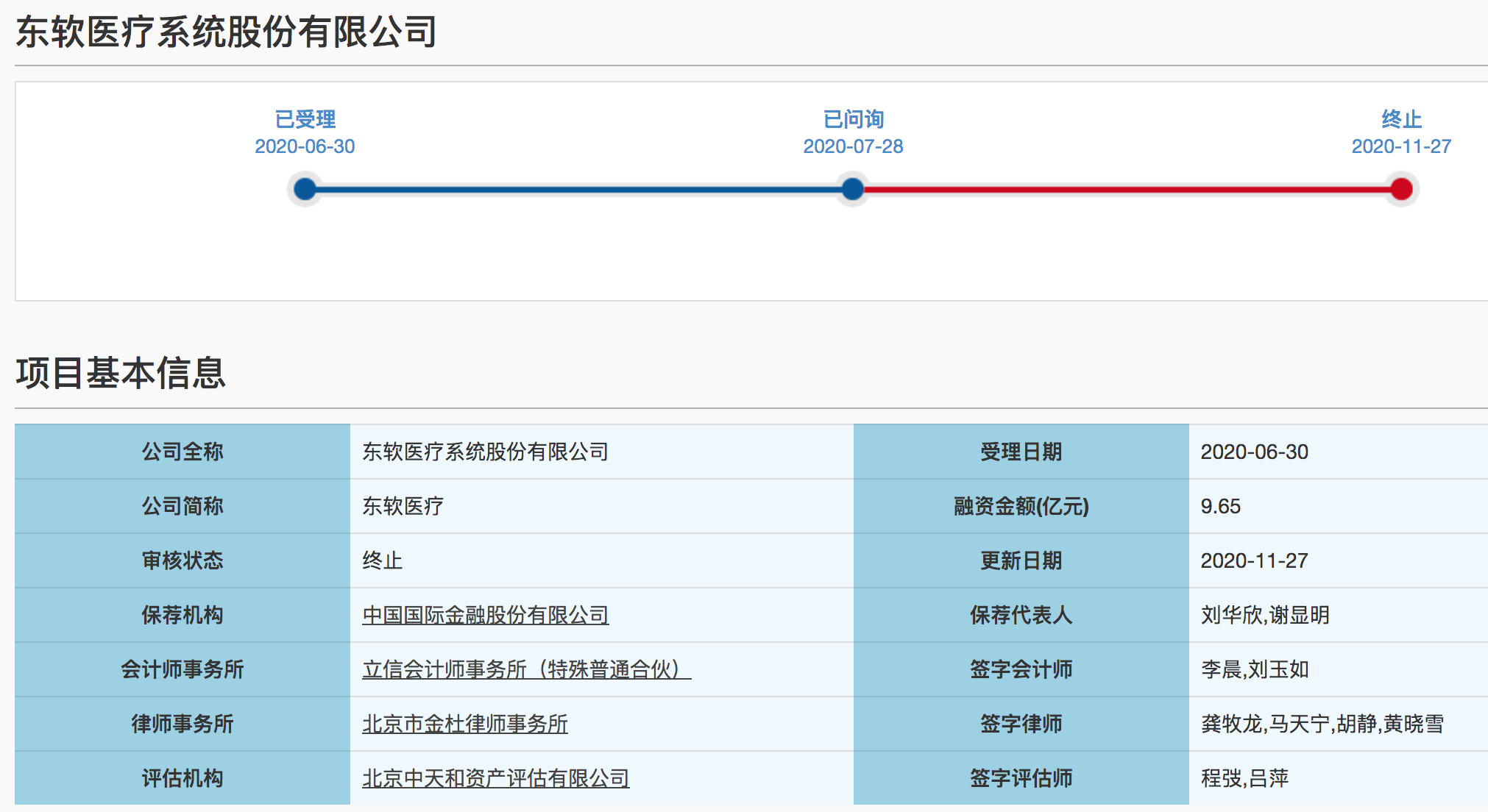
Task: Click the 保荐机构 header cell
Action: [183, 615]
